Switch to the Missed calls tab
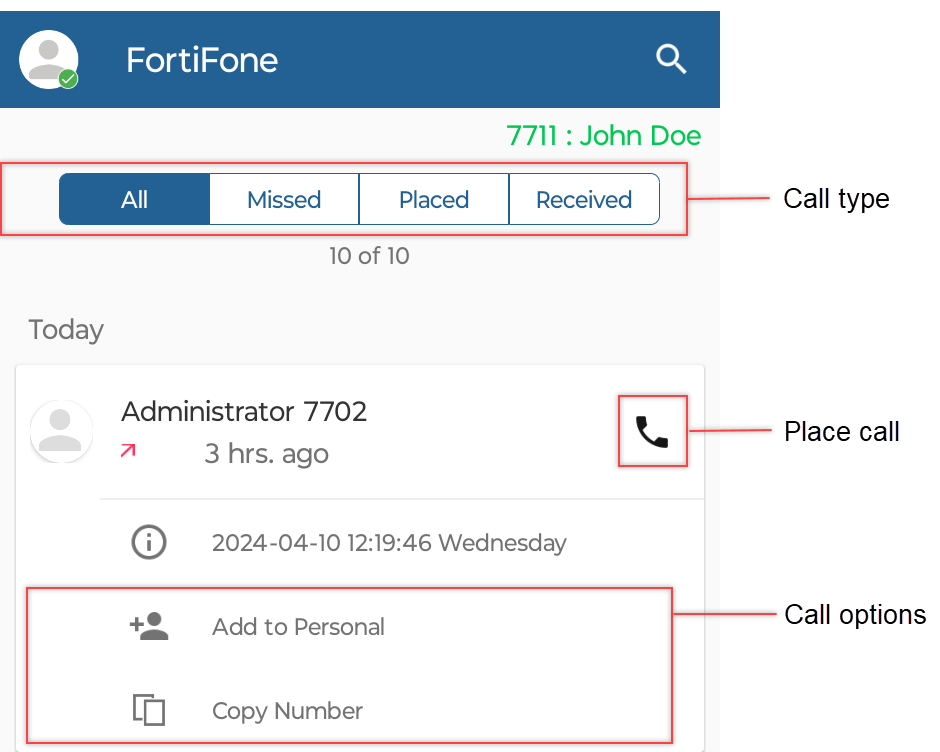This screenshot has width=940, height=752. [283, 199]
